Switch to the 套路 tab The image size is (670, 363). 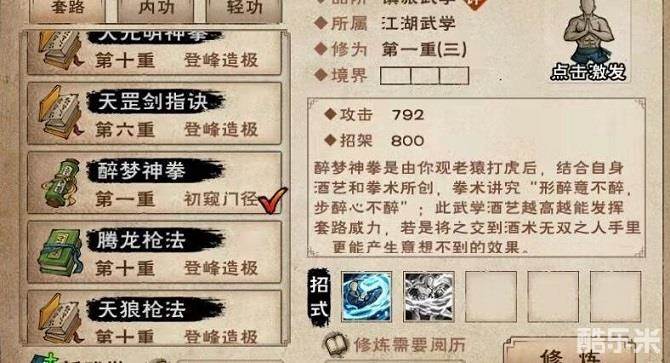pyautogui.click(x=68, y=9)
